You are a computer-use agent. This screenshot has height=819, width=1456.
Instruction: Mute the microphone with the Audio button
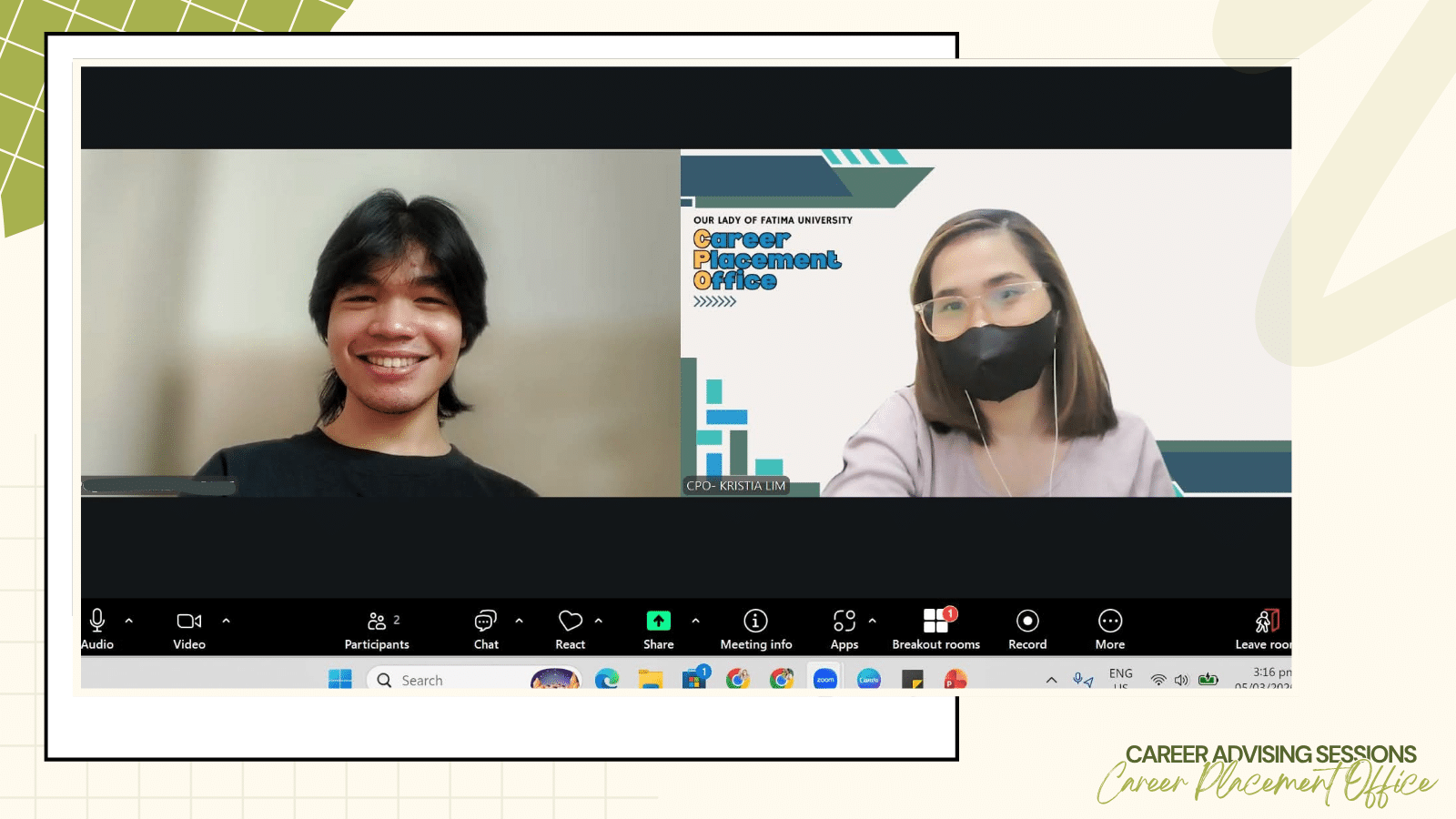click(x=97, y=629)
